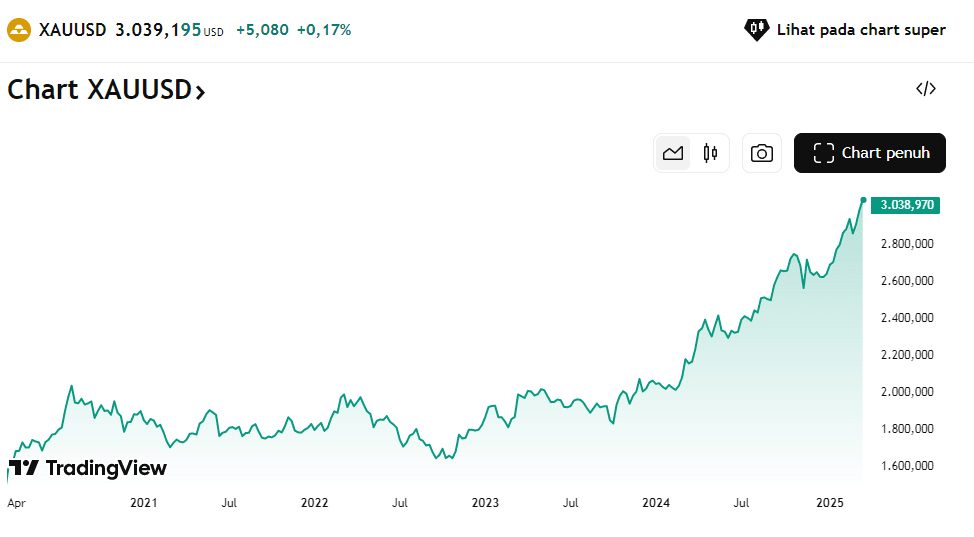
Task: Click the latest data point dot on chart
Action: pos(863,200)
